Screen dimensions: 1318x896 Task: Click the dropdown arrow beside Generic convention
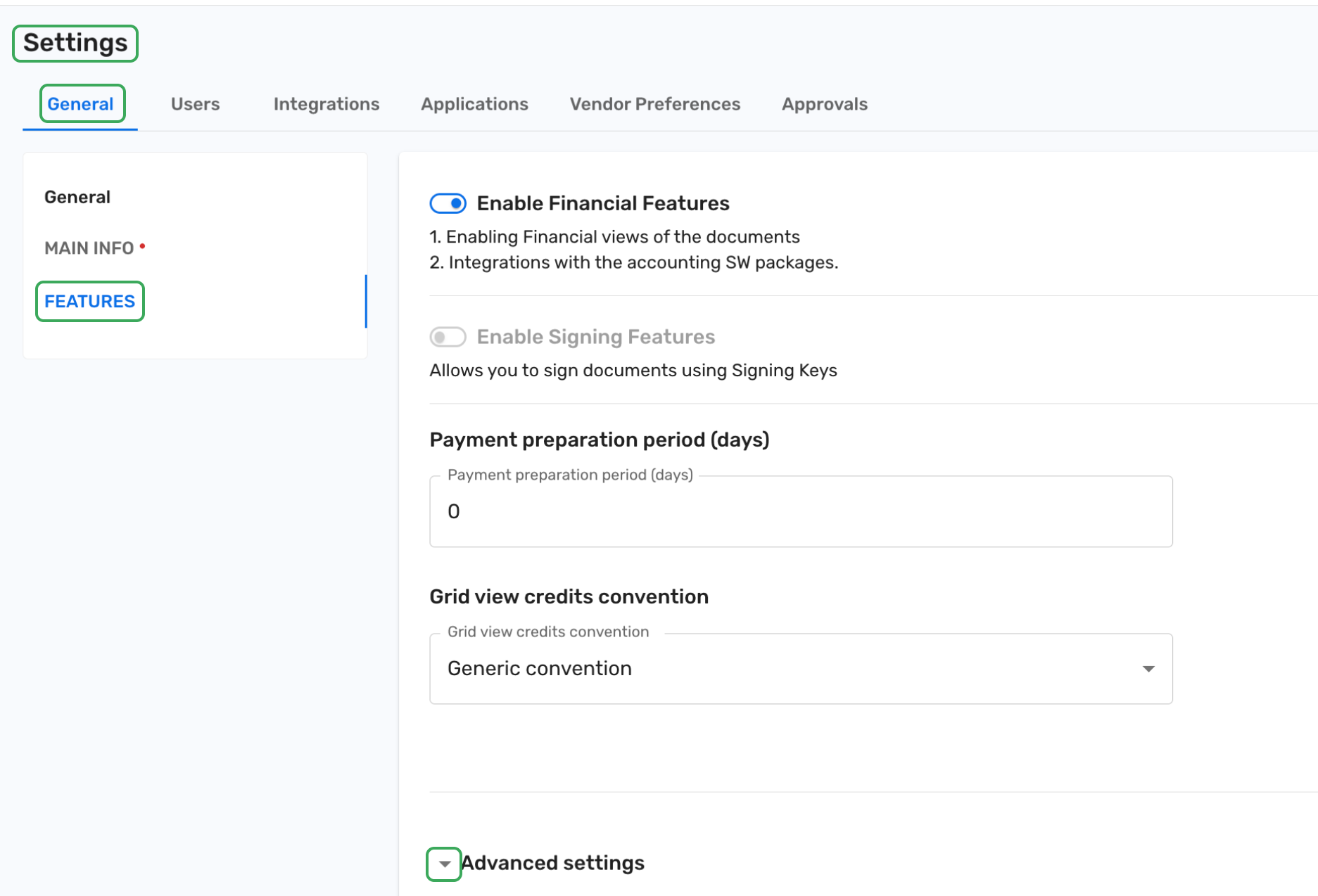click(x=1148, y=669)
